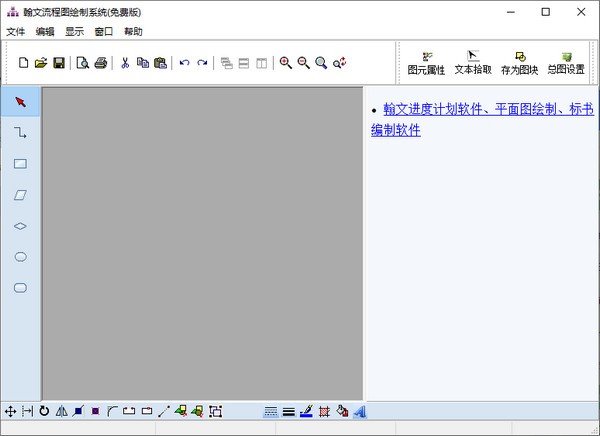The image size is (600, 436).
Task: Click the rotate circular arrow icon
Action: (44, 411)
